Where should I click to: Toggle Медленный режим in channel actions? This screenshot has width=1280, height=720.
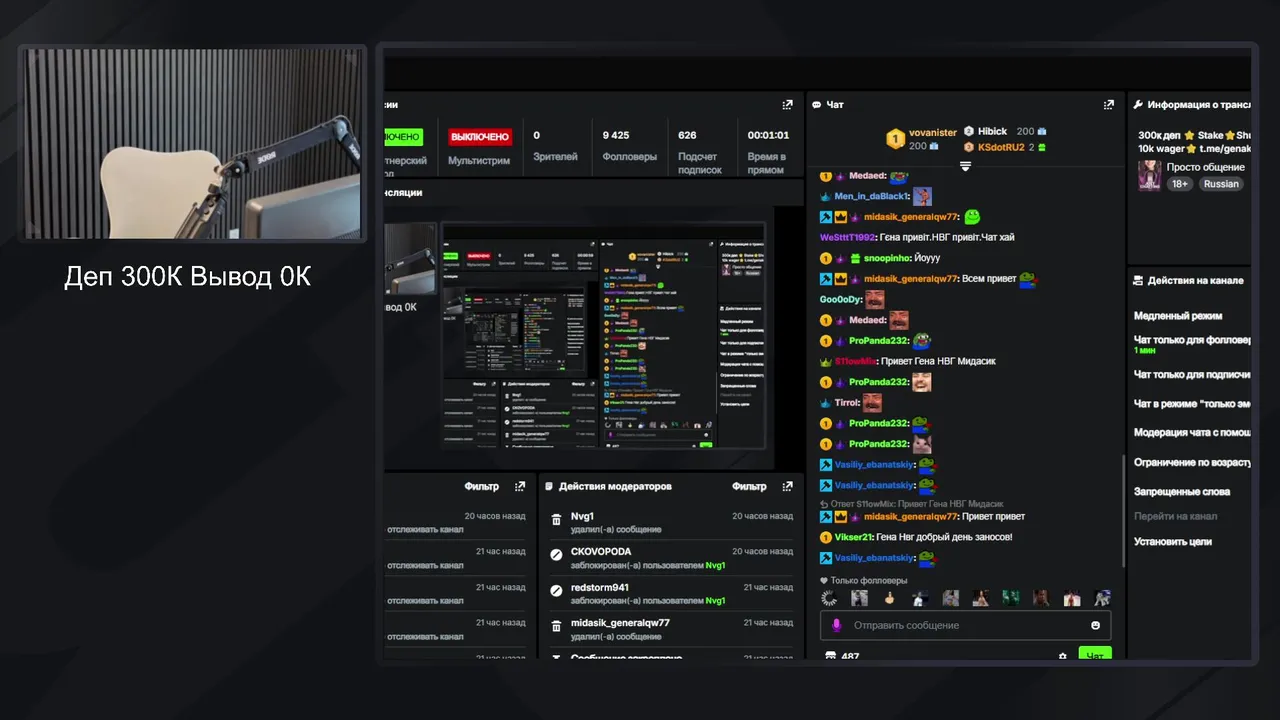(x=1178, y=316)
